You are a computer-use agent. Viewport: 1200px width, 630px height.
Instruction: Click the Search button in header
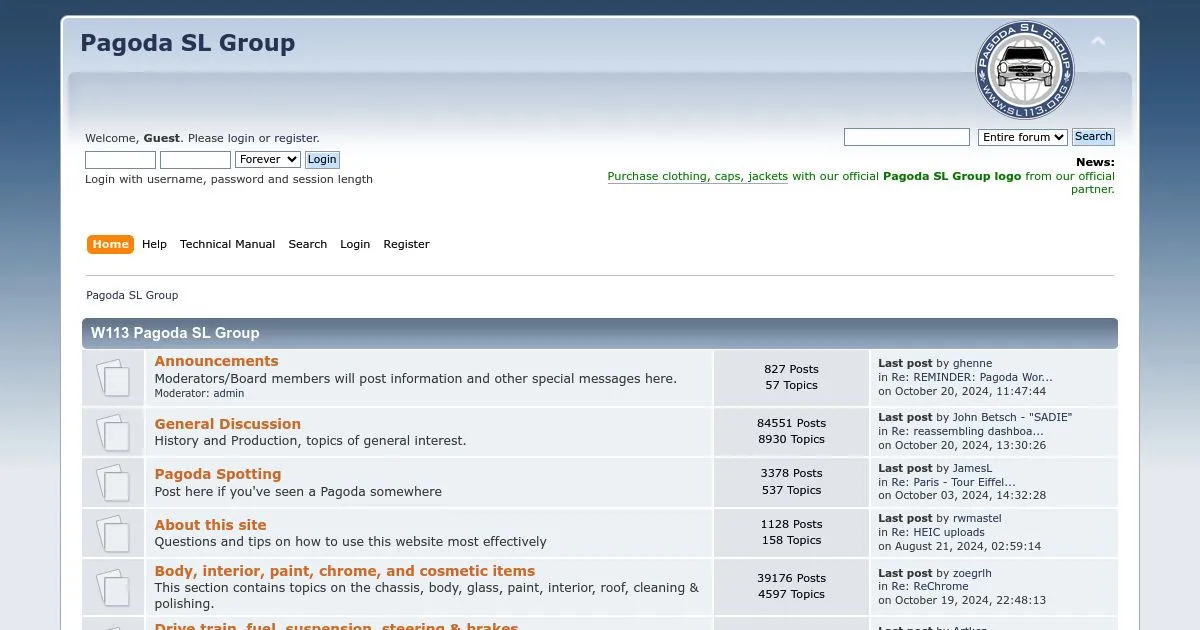click(x=1093, y=137)
